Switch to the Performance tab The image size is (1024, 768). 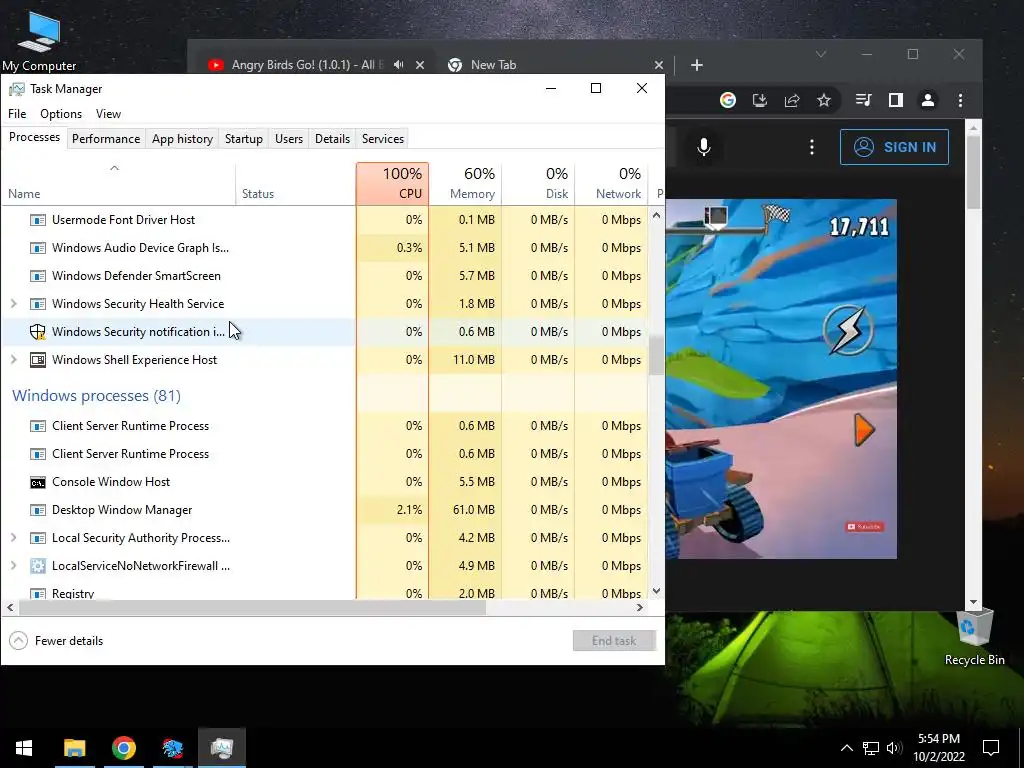click(106, 138)
